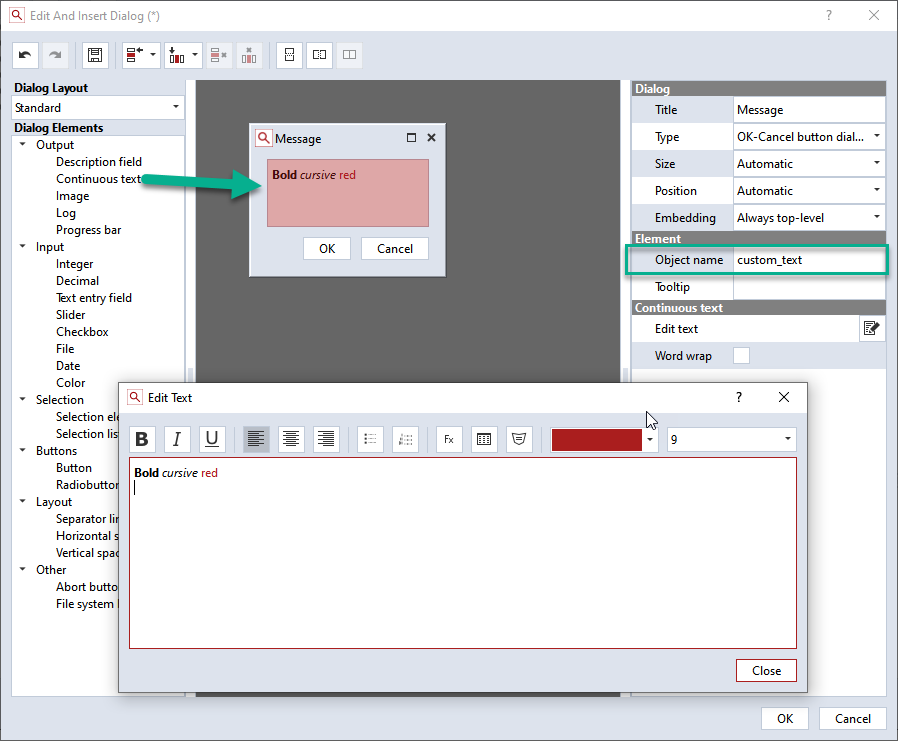This screenshot has width=898, height=741.
Task: Toggle bold formatting in Edit Text
Action: point(141,439)
